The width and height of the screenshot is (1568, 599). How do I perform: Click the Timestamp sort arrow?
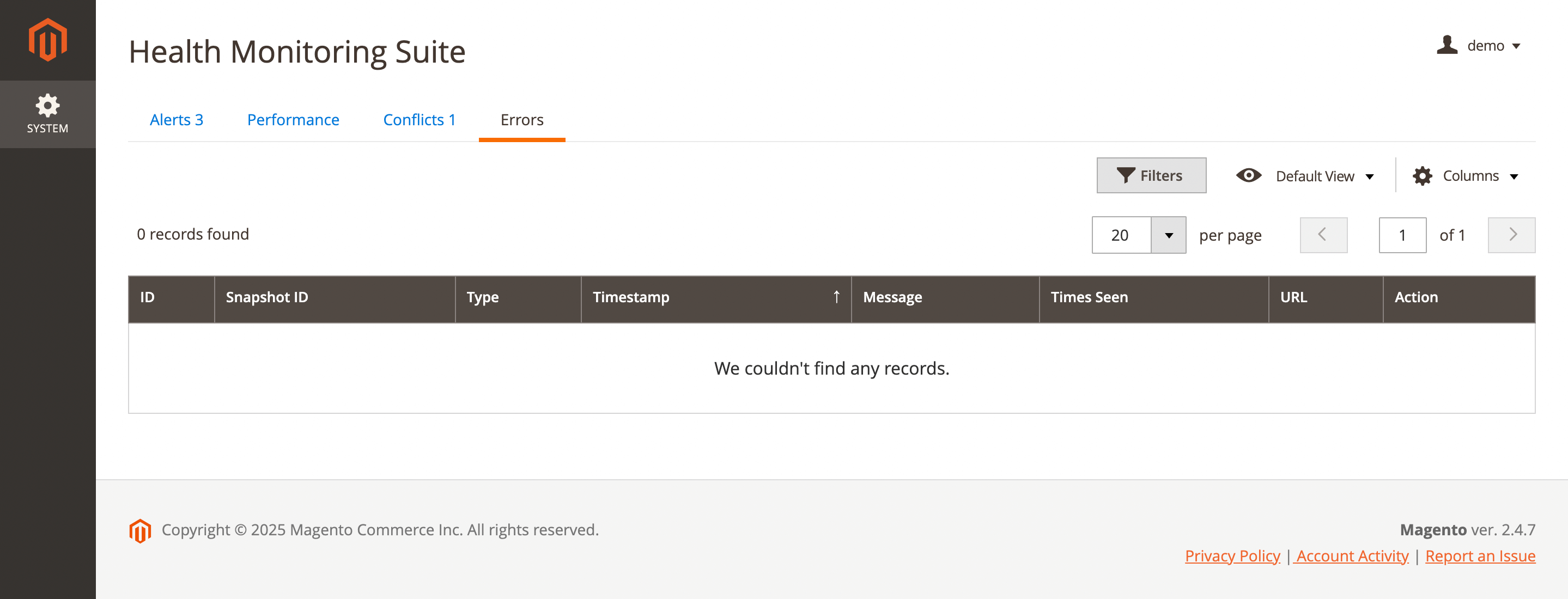coord(836,297)
